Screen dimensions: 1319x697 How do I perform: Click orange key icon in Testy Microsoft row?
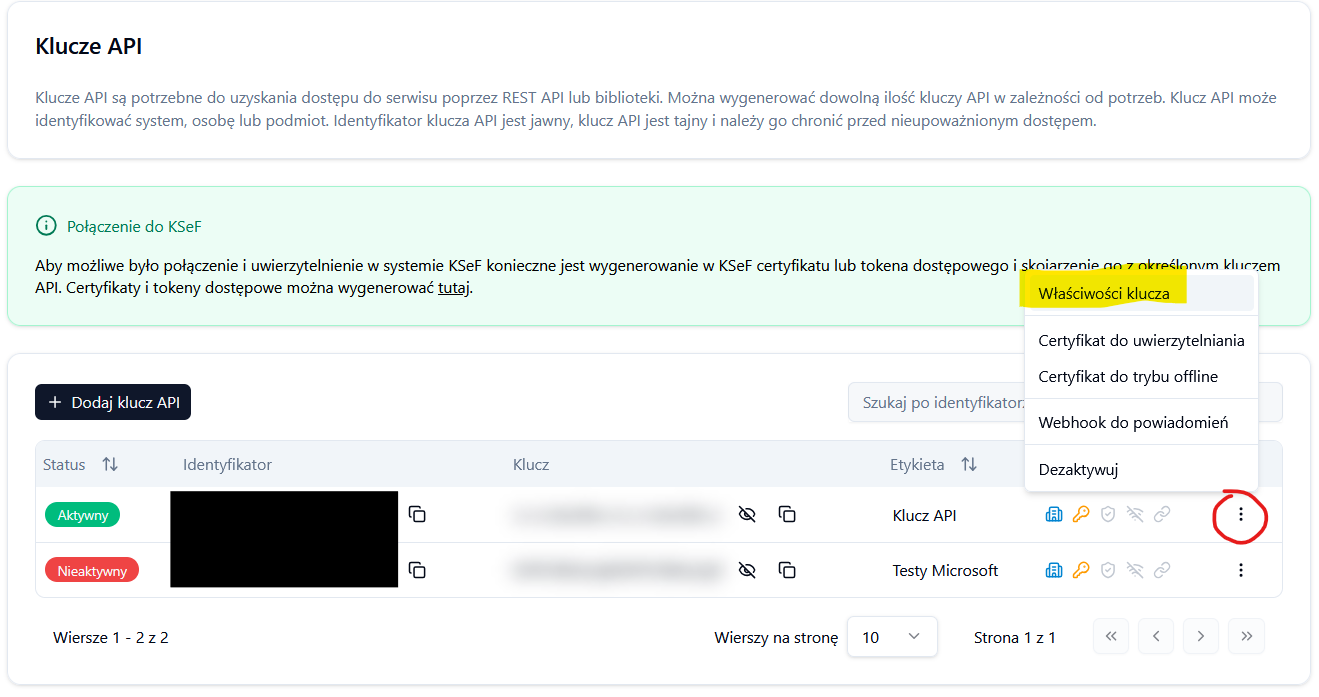1080,570
